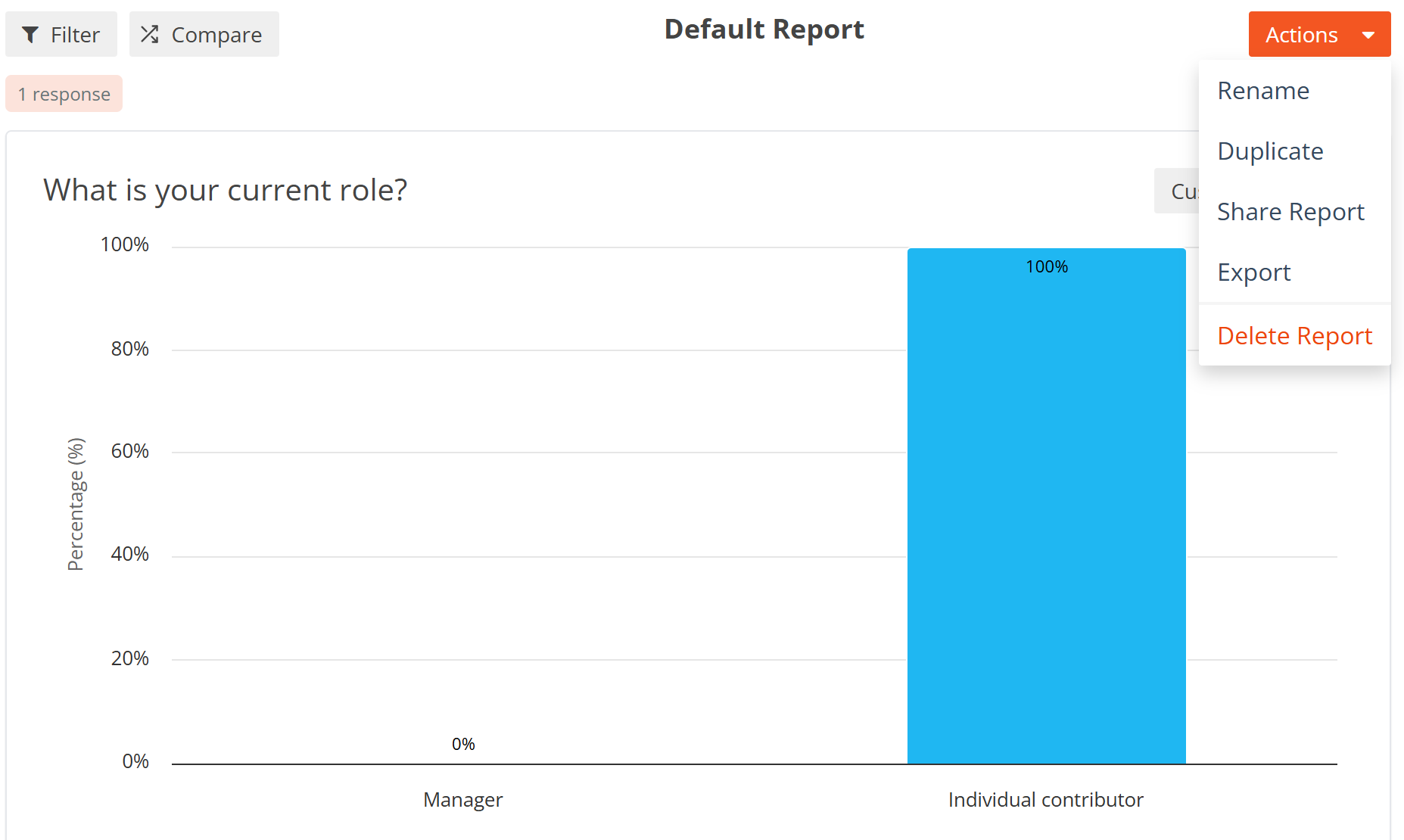Click the Default Report title

point(764,30)
